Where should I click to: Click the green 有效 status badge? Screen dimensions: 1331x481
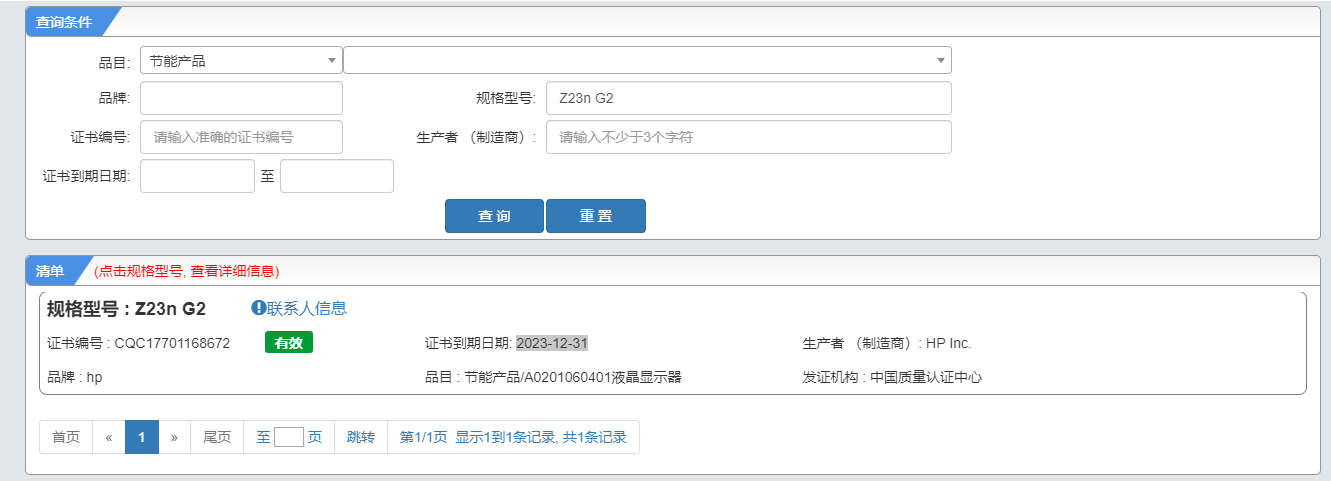[289, 343]
